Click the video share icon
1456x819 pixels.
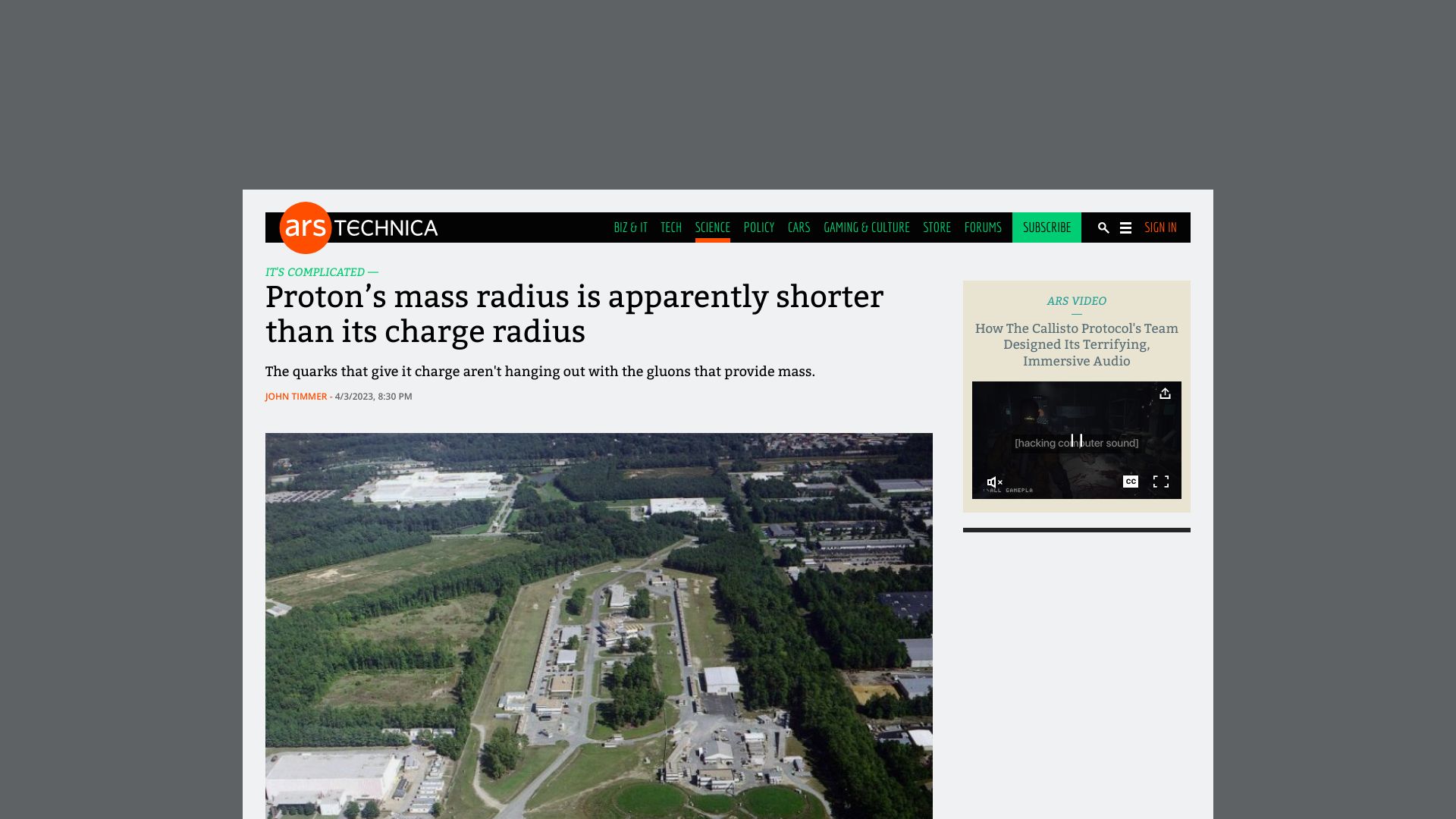[x=1165, y=394]
